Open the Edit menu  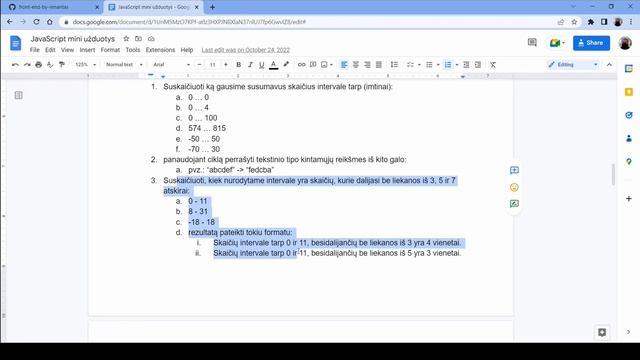(50, 50)
